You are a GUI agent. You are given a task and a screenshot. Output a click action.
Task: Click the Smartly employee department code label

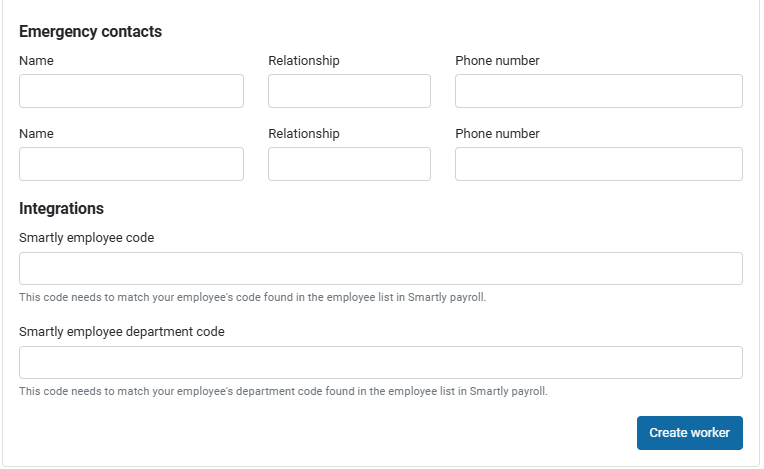(121, 332)
